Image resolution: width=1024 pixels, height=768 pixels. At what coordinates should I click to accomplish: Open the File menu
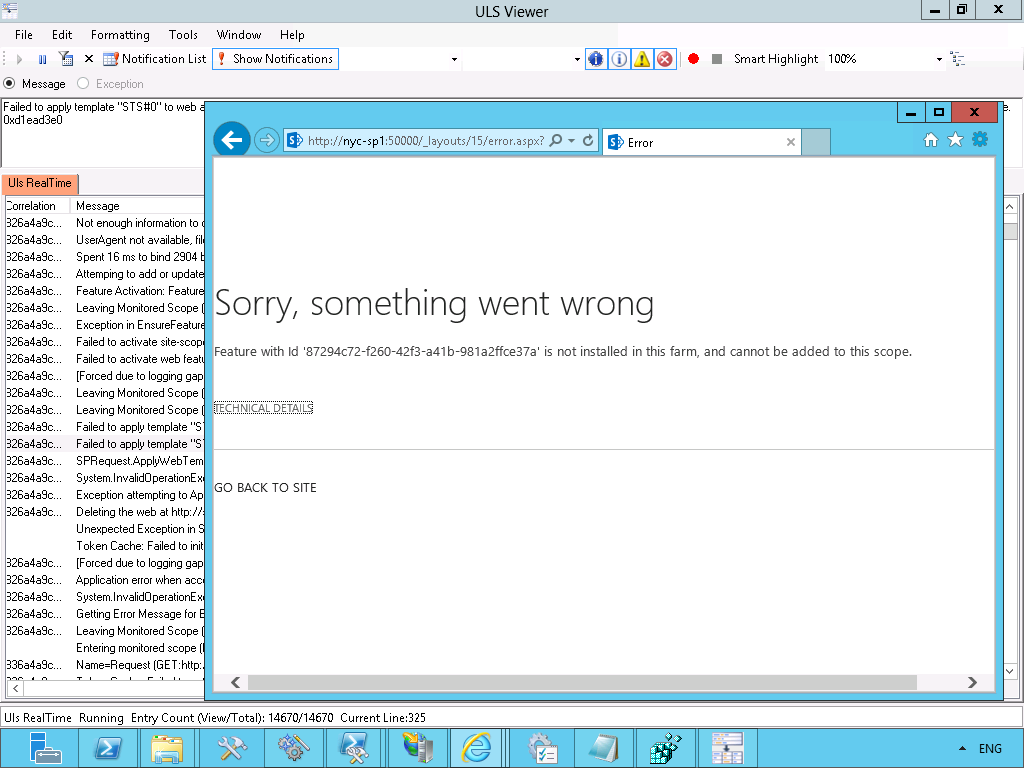coord(24,35)
